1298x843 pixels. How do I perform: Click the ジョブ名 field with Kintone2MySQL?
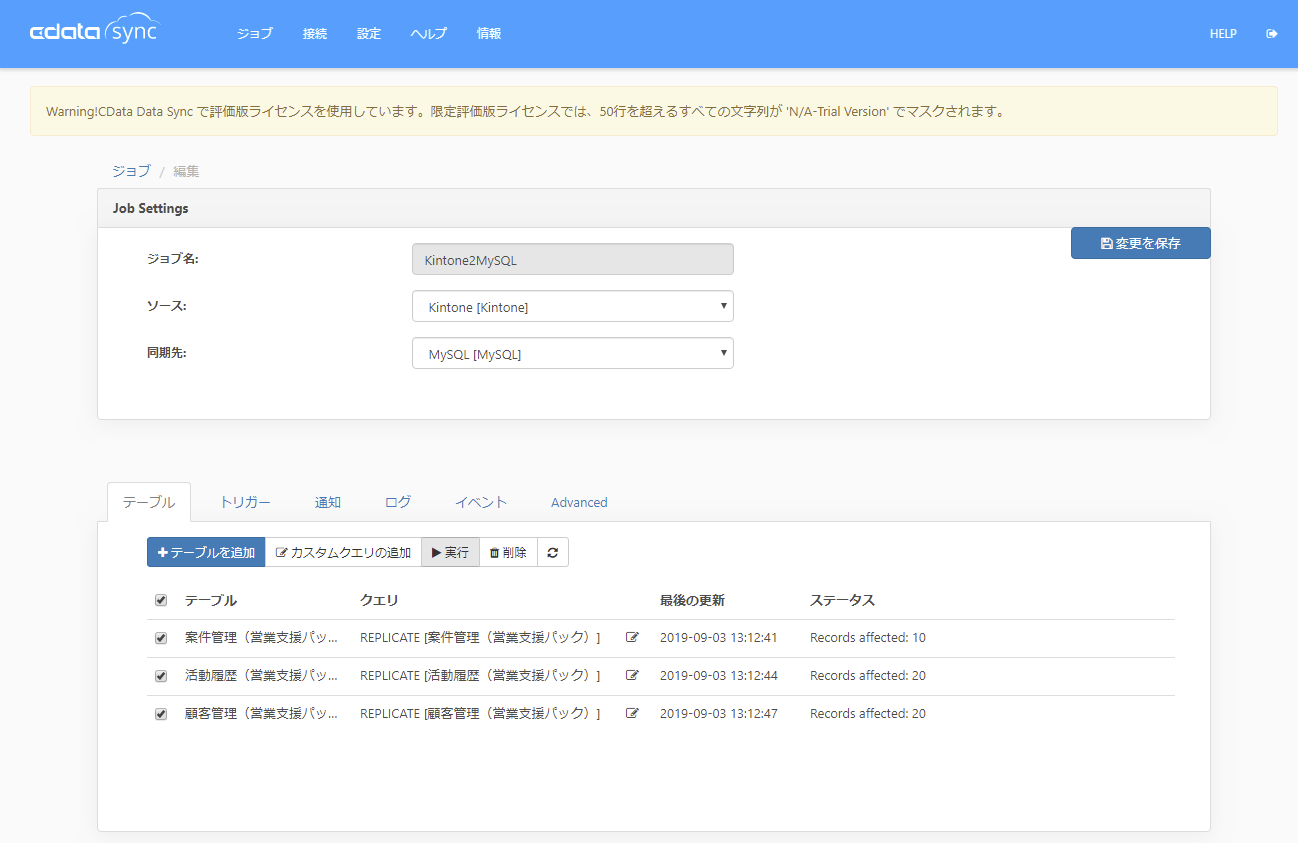click(x=573, y=259)
